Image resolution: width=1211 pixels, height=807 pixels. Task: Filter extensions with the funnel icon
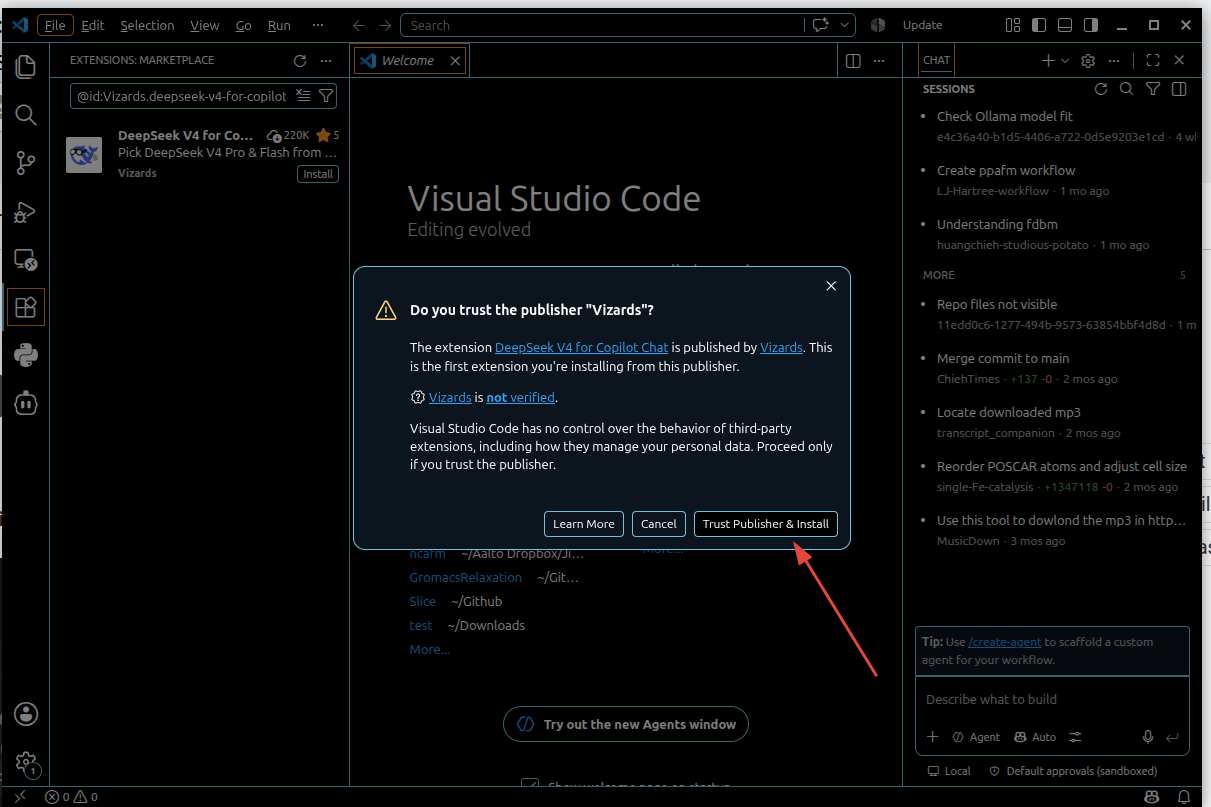coord(326,96)
